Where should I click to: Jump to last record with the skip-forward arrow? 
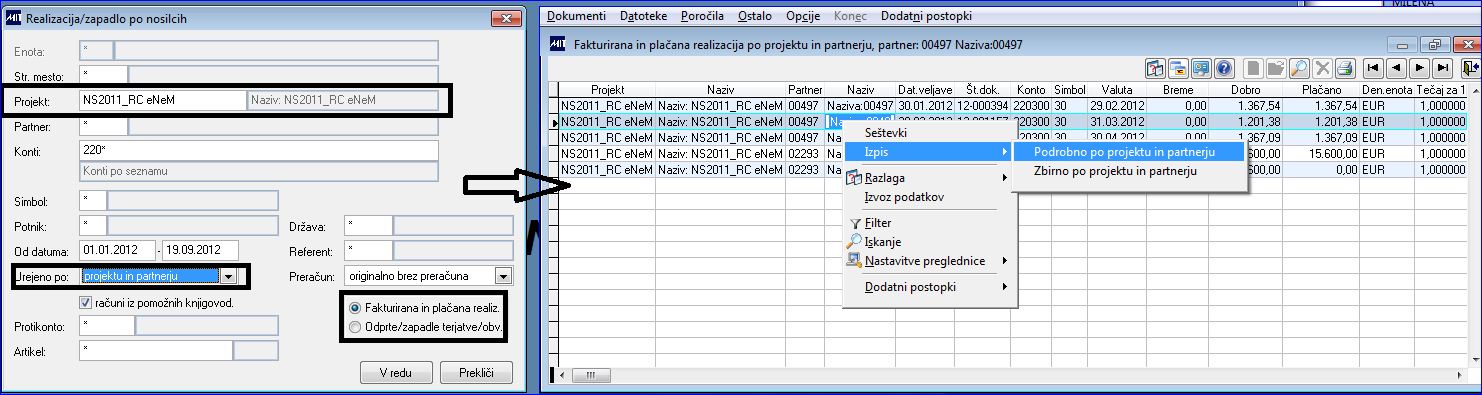(1442, 68)
